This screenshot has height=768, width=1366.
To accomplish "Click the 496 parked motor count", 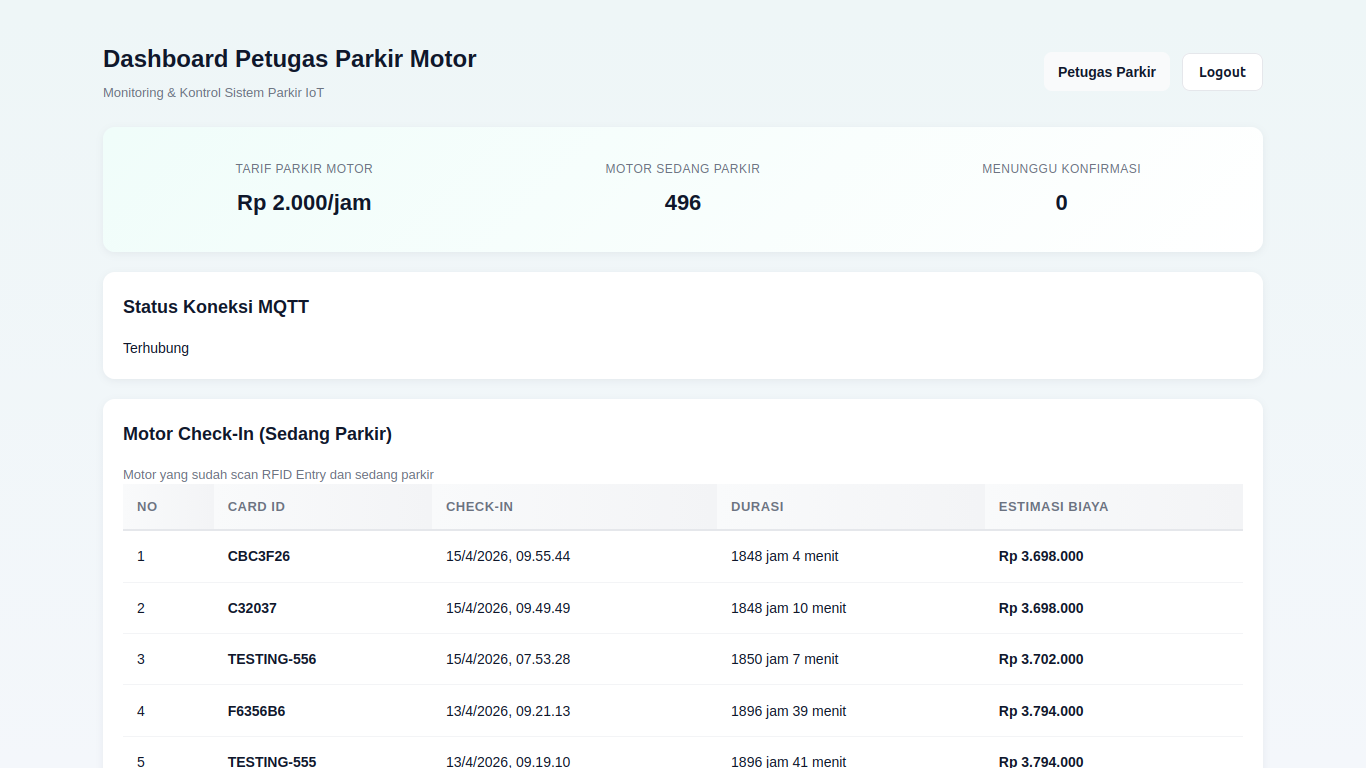I will [x=683, y=203].
